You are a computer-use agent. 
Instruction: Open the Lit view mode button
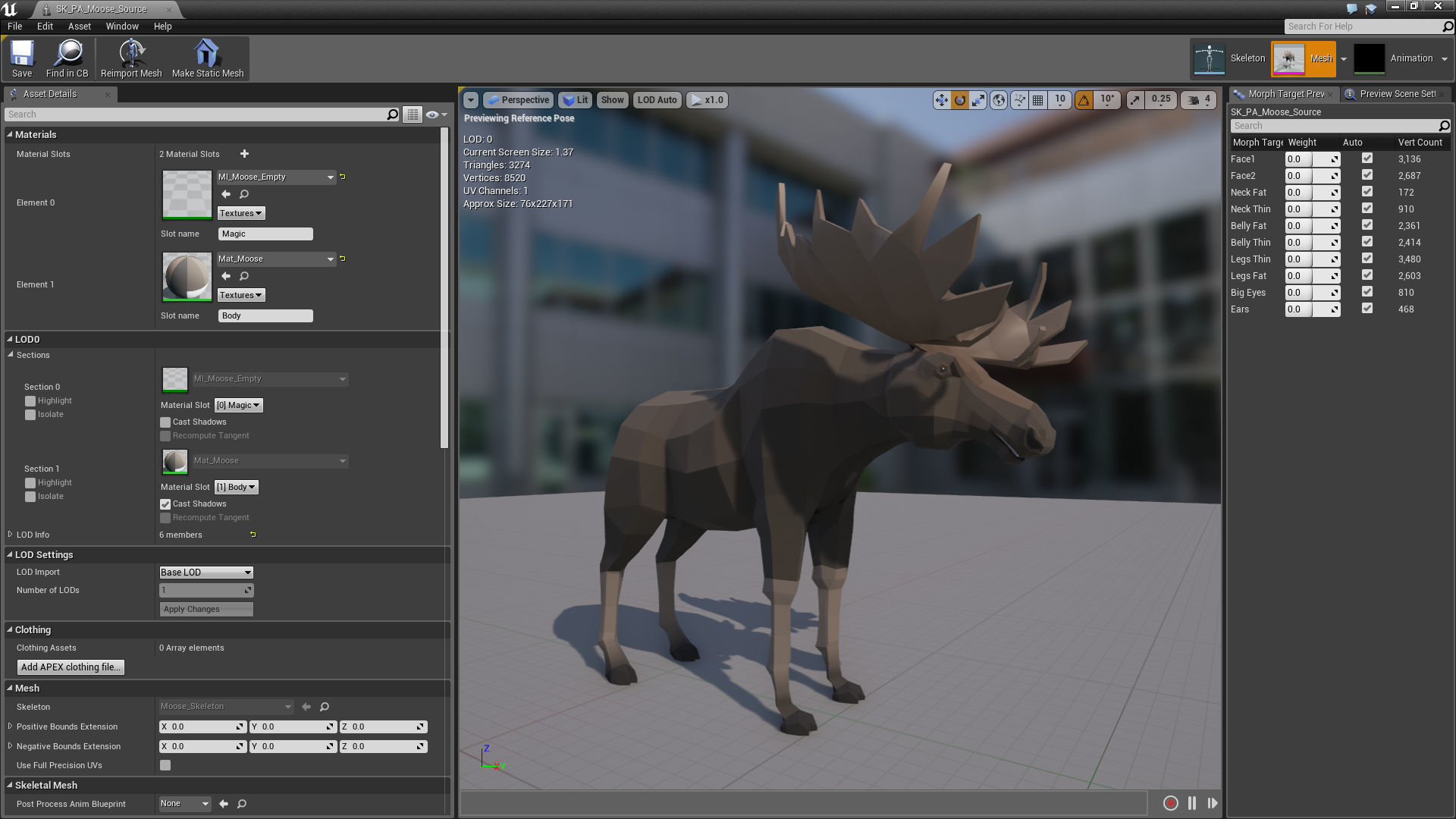click(x=576, y=100)
